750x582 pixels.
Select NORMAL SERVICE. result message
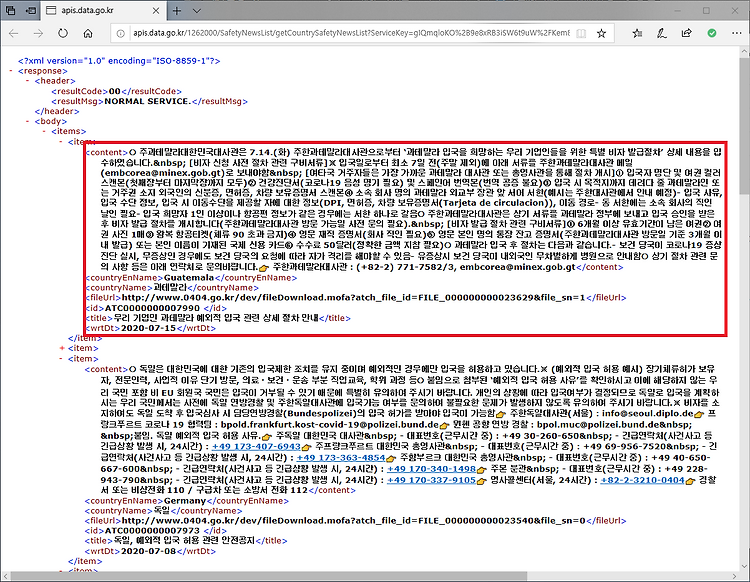pos(147,101)
